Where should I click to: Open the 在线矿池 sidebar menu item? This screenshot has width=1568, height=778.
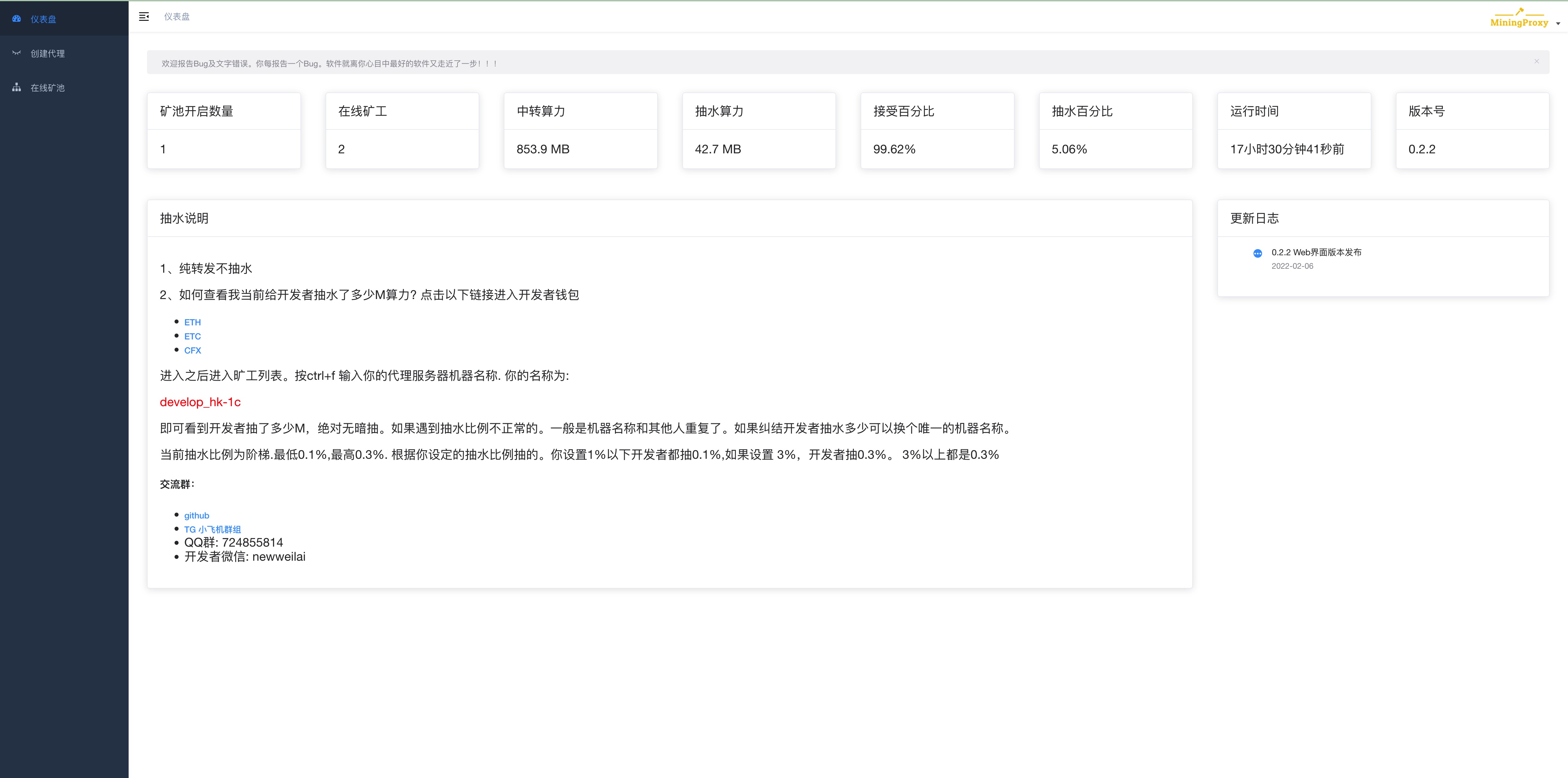click(x=47, y=88)
